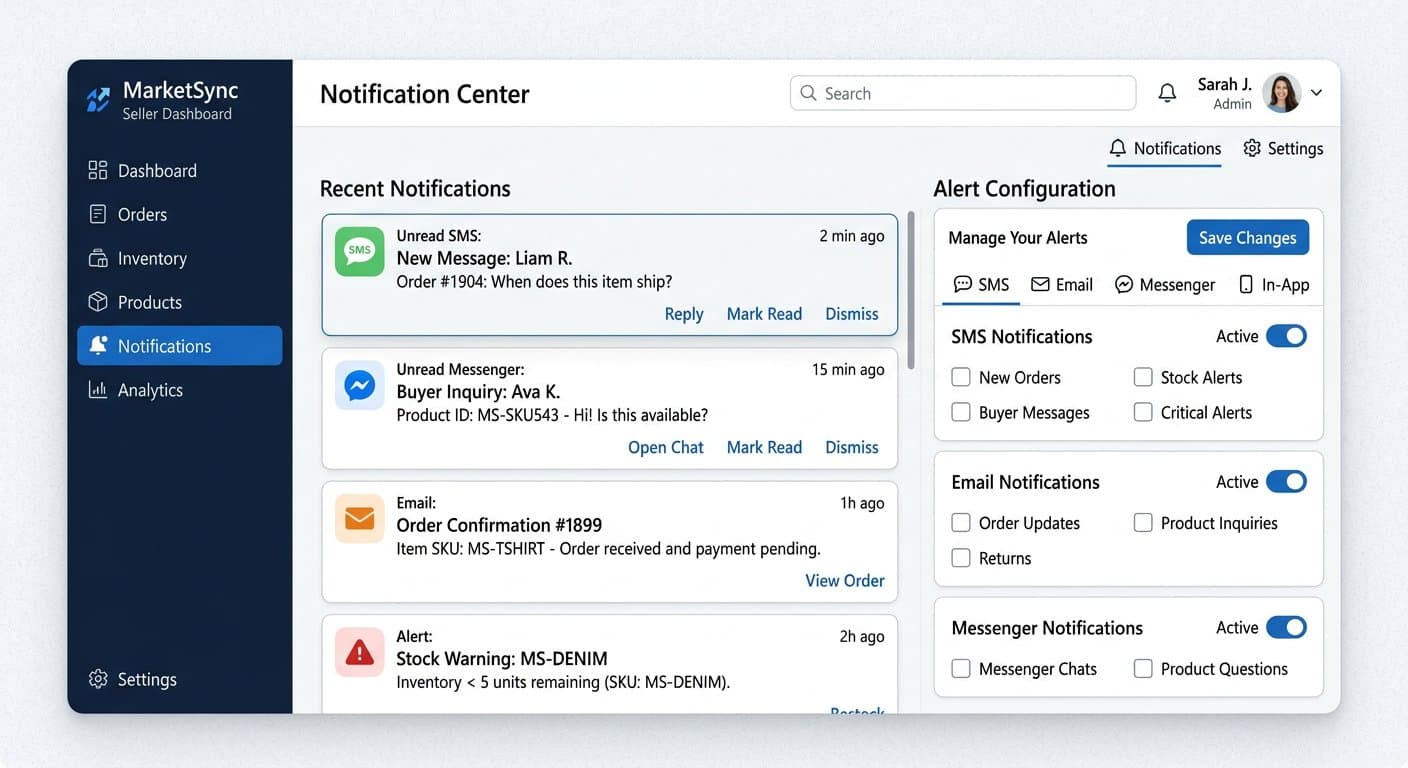This screenshot has width=1408, height=768.
Task: Check the New Orders checkbox
Action: coord(961,377)
